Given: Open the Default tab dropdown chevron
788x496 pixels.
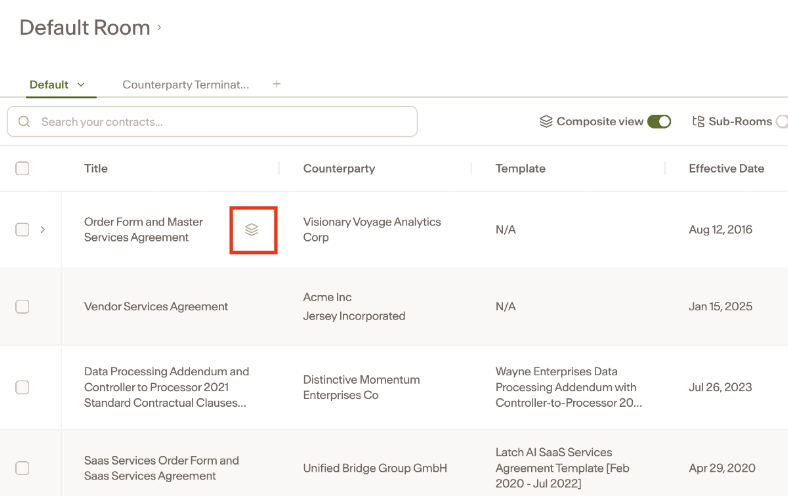Looking at the screenshot, I should tap(81, 85).
